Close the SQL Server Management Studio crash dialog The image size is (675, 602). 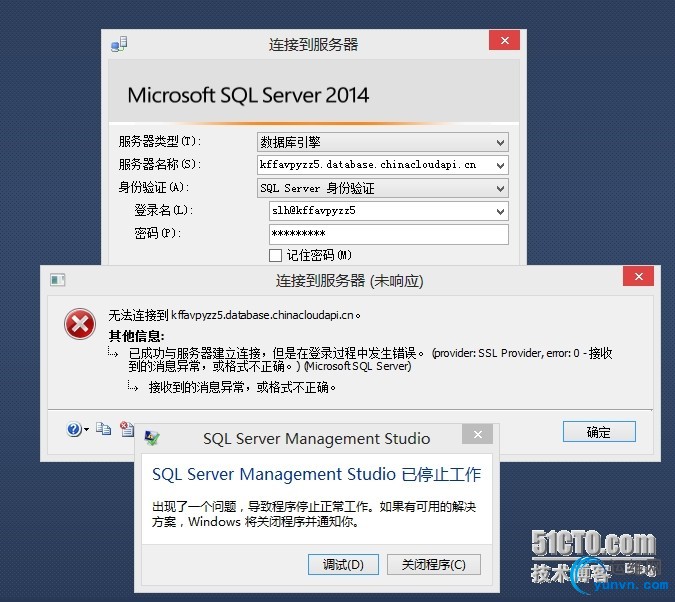pyautogui.click(x=477, y=434)
